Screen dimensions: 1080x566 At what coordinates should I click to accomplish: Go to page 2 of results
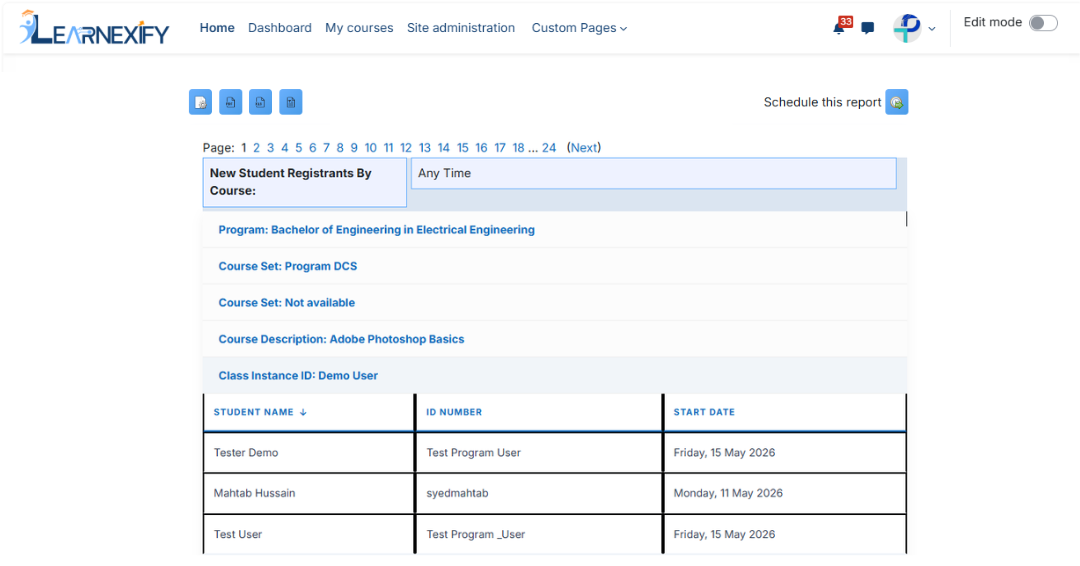[256, 148]
